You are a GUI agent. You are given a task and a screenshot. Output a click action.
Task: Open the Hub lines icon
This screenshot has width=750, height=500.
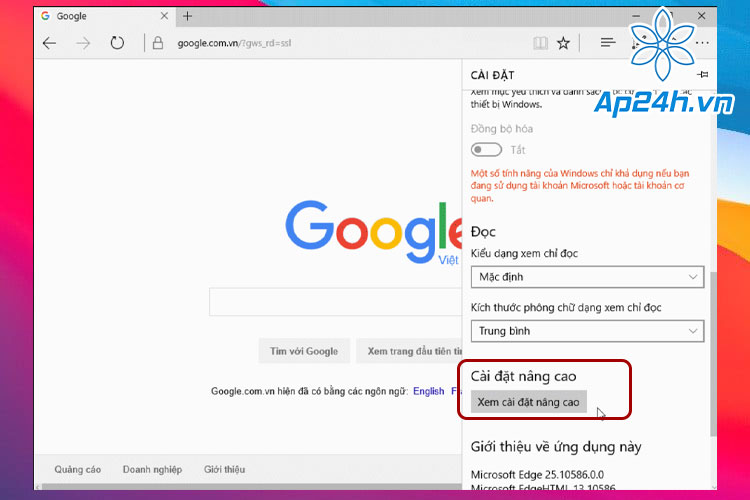[608, 43]
